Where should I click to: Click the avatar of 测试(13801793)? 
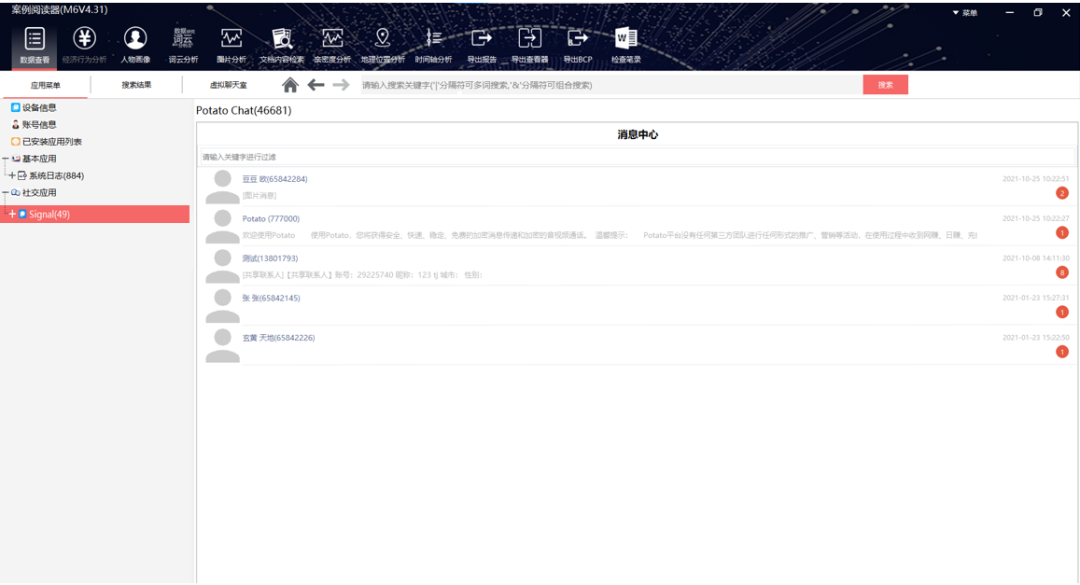(222, 267)
